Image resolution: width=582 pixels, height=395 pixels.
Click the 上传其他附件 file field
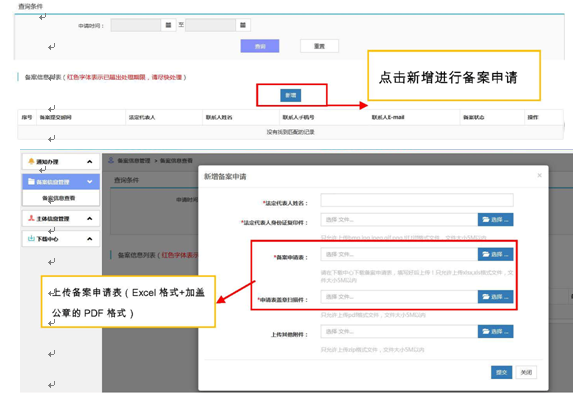[399, 332]
